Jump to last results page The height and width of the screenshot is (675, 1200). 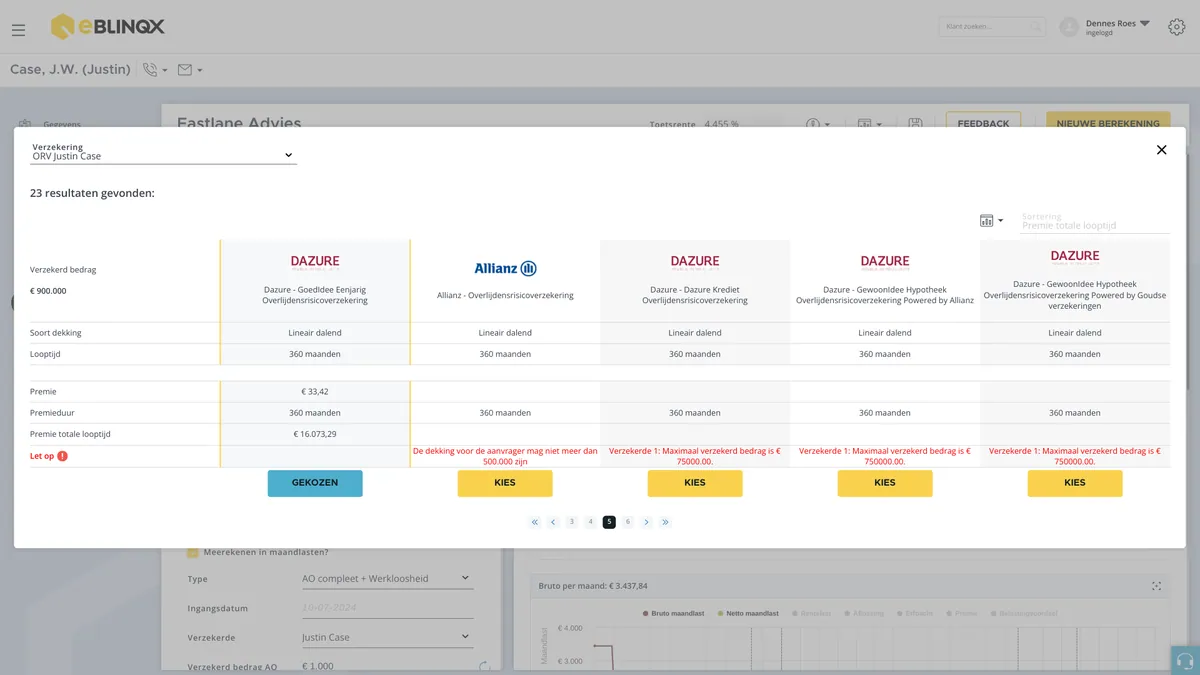coord(665,522)
